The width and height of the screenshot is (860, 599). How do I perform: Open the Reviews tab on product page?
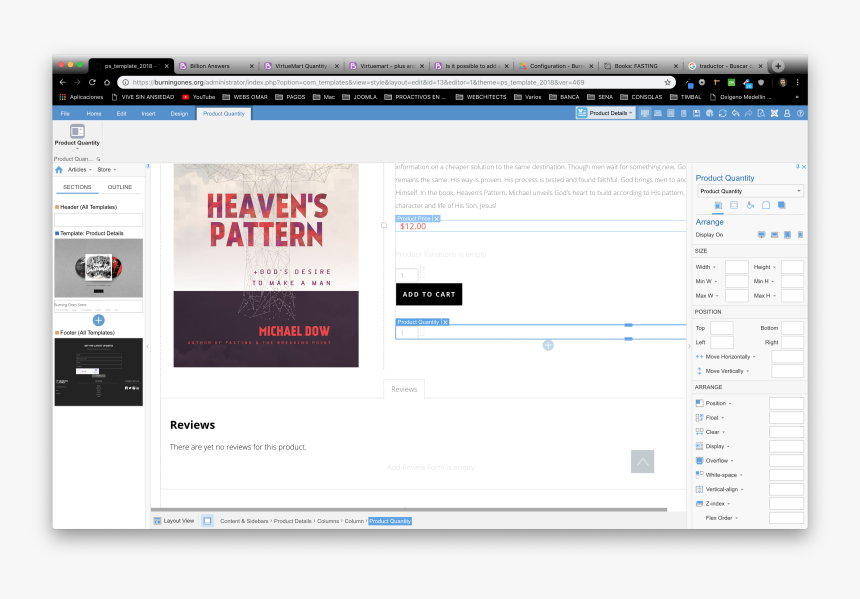click(404, 388)
